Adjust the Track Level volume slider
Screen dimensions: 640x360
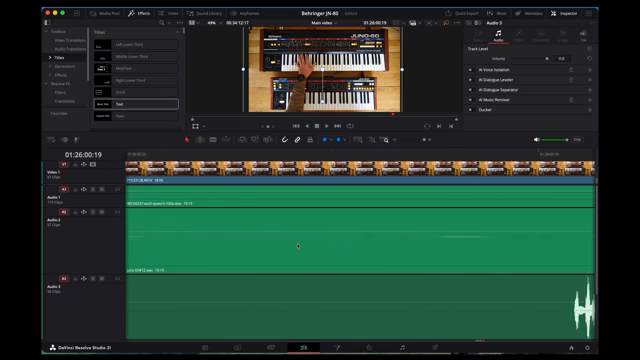click(x=529, y=58)
